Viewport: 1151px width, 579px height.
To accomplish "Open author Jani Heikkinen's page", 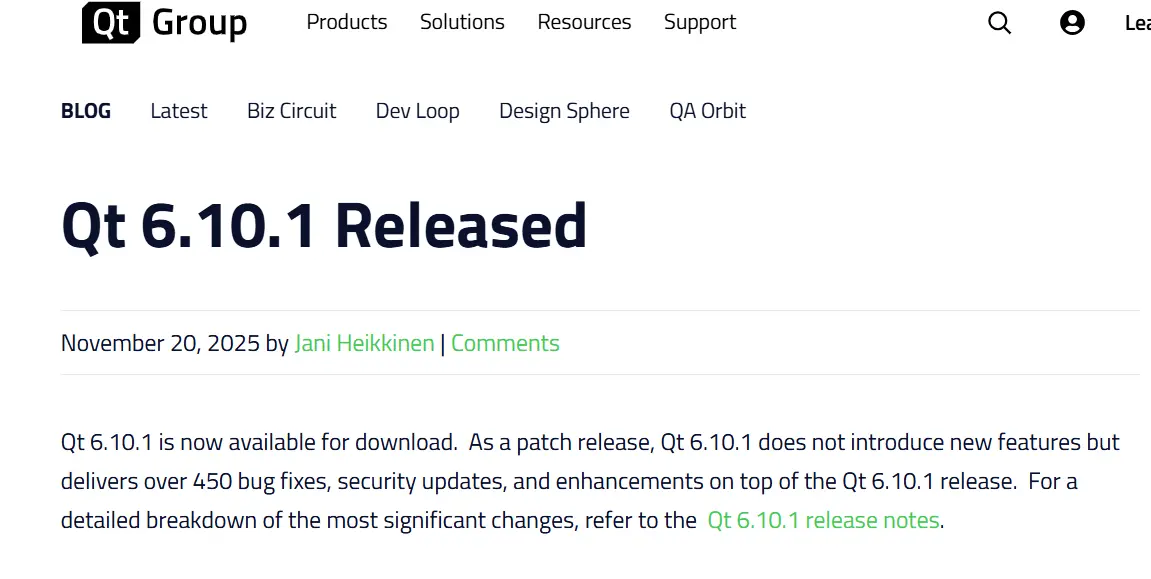I will pyautogui.click(x=364, y=343).
